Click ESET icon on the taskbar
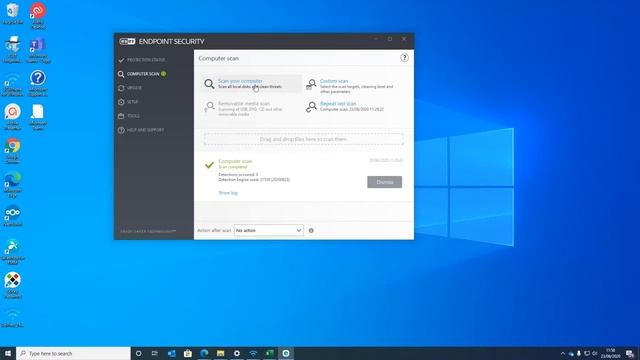640x360 pixels. (286, 353)
